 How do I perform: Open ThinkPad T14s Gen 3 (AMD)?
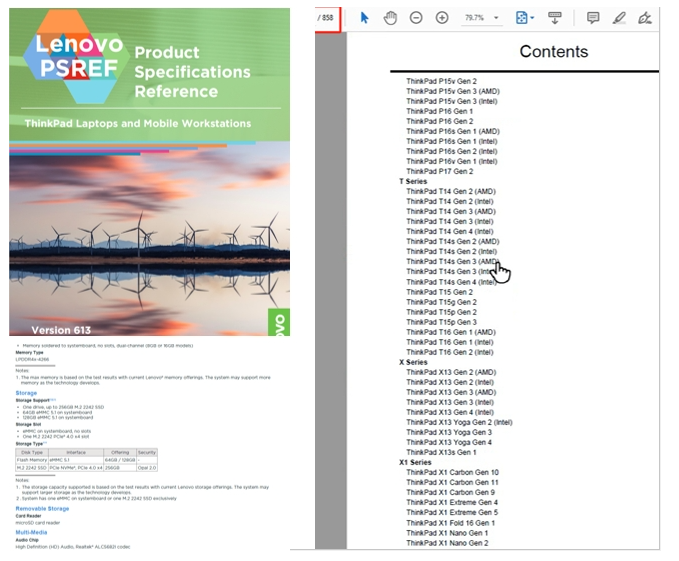click(x=453, y=261)
